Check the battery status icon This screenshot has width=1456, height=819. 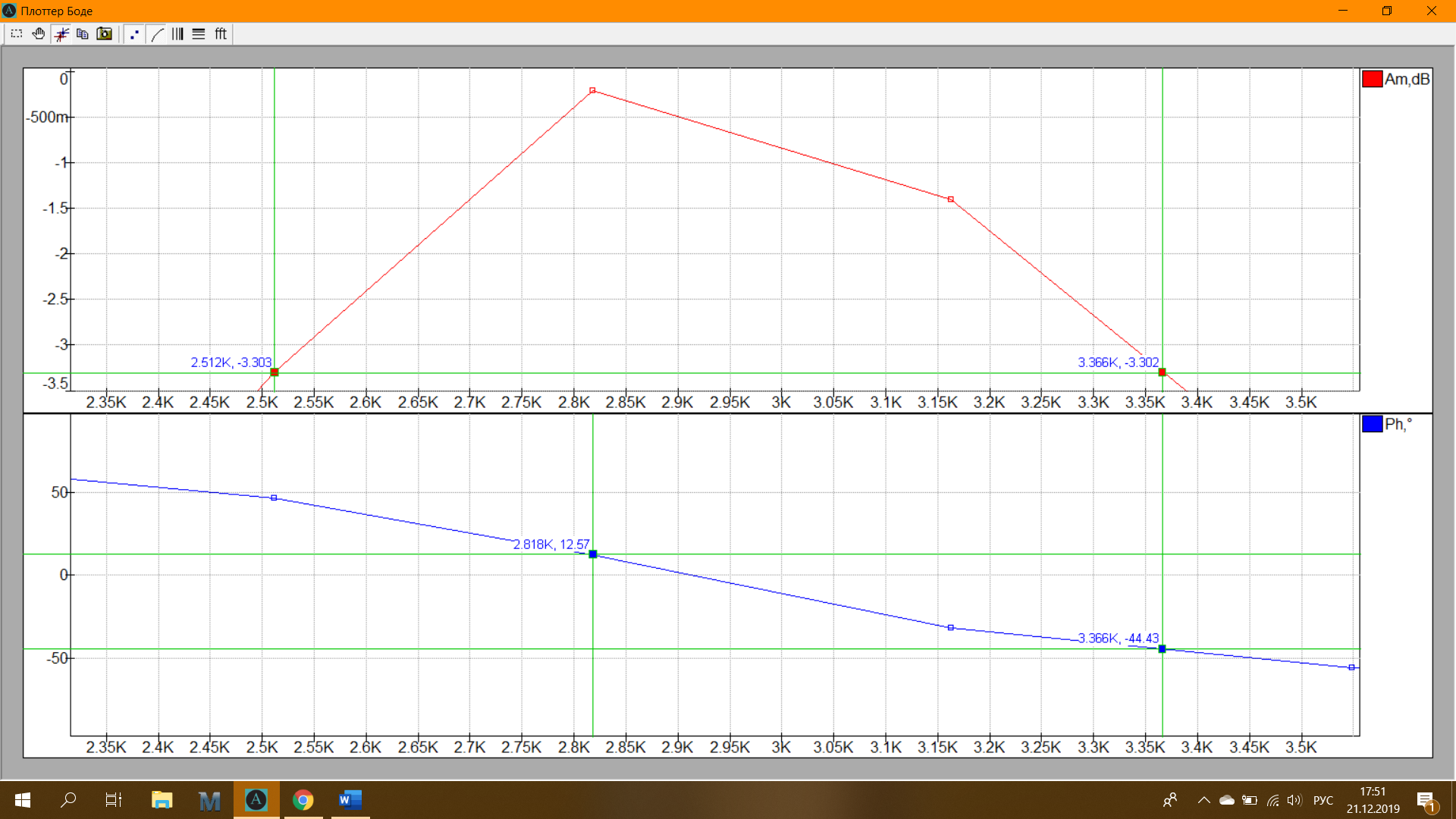tap(1250, 800)
